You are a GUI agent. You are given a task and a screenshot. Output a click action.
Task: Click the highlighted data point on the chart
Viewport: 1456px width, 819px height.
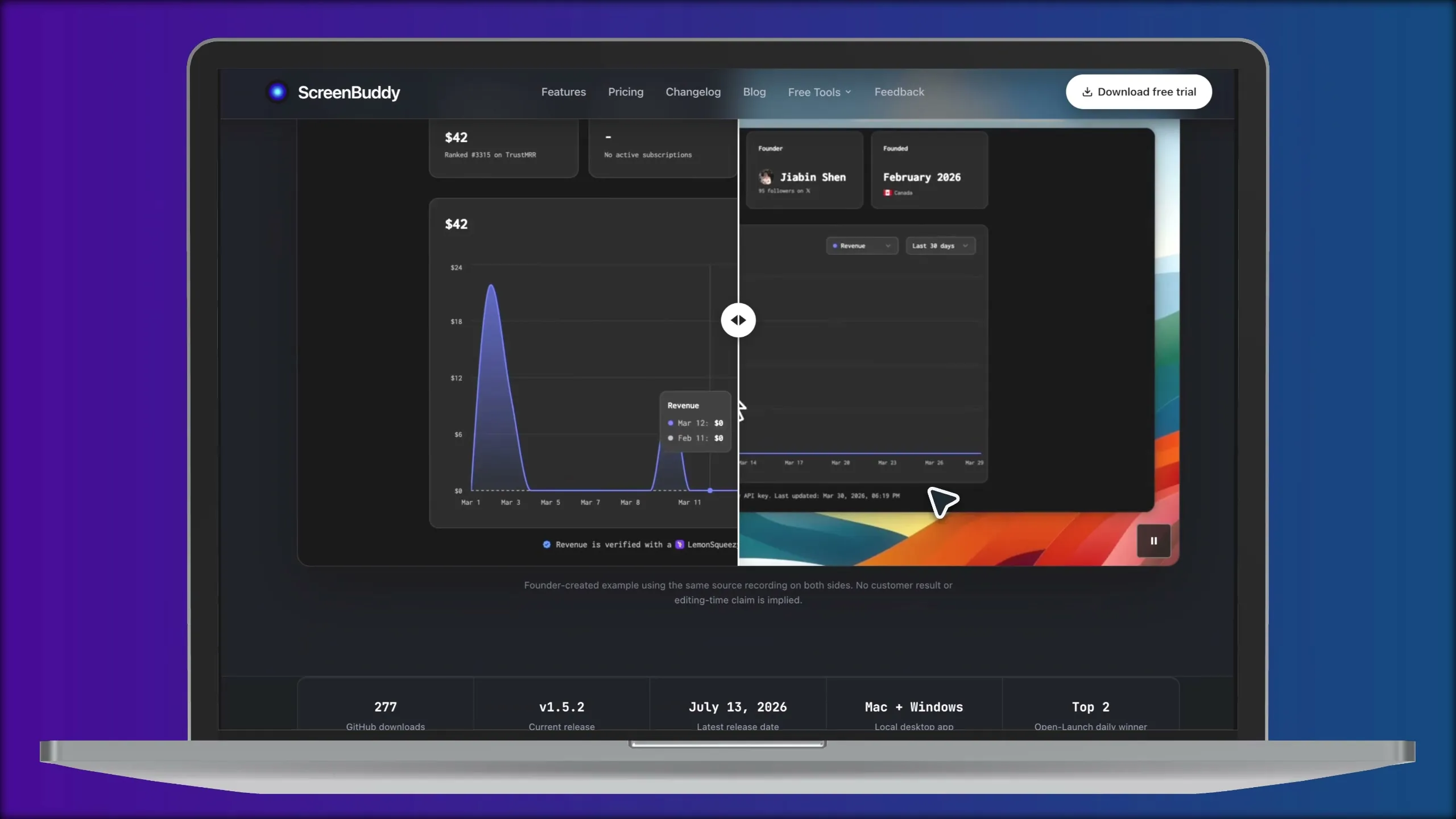point(710,490)
